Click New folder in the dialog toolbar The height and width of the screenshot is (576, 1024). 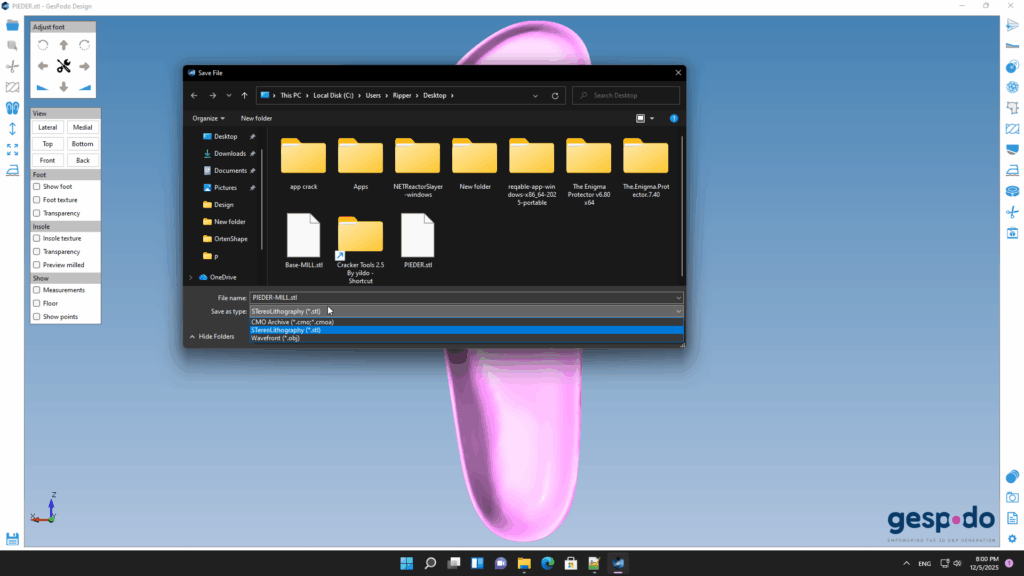(x=256, y=118)
